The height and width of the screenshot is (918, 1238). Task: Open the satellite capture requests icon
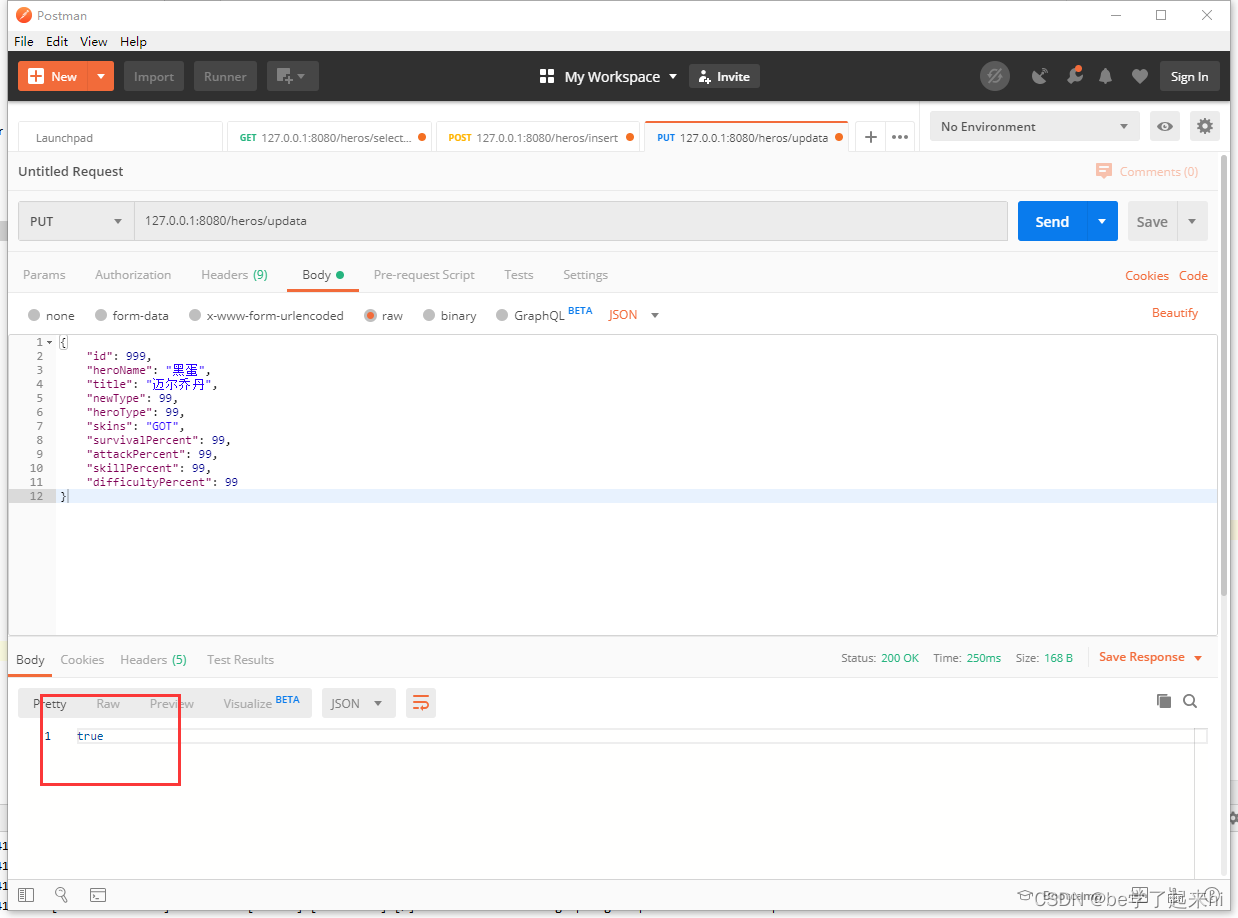click(1040, 76)
